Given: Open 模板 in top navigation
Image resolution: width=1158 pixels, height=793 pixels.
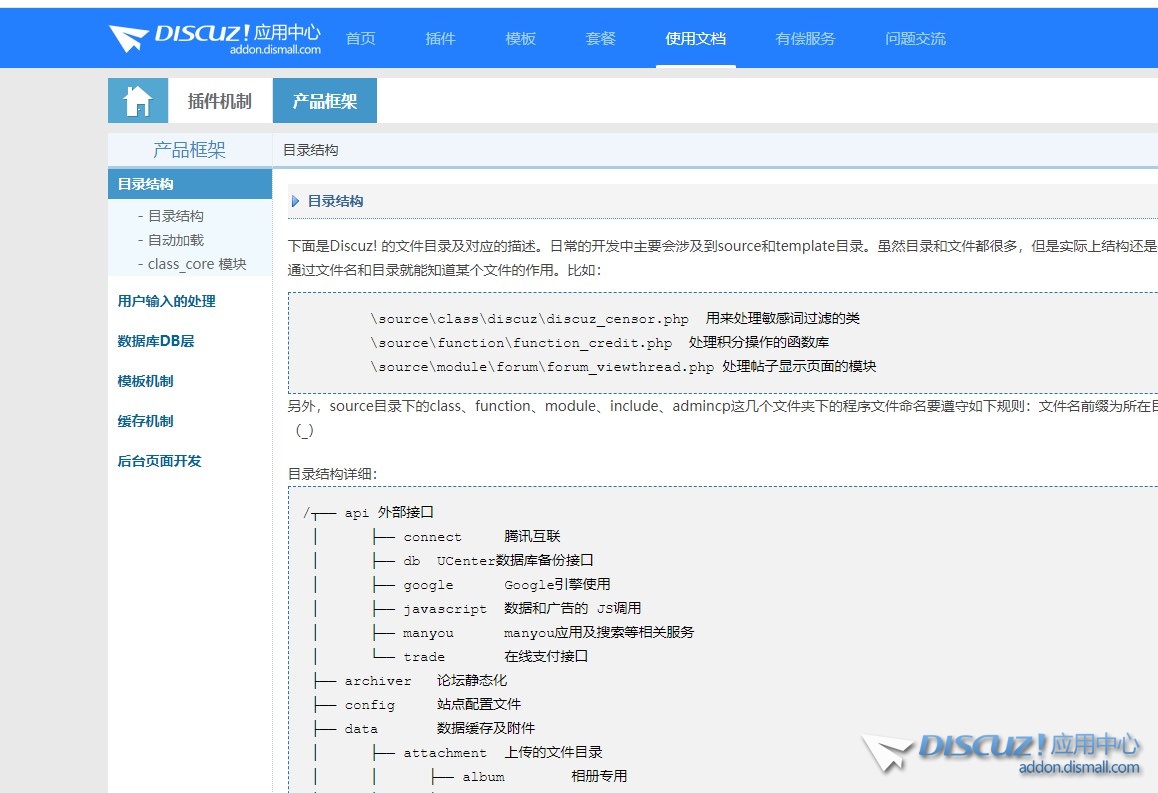Looking at the screenshot, I should 520,38.
